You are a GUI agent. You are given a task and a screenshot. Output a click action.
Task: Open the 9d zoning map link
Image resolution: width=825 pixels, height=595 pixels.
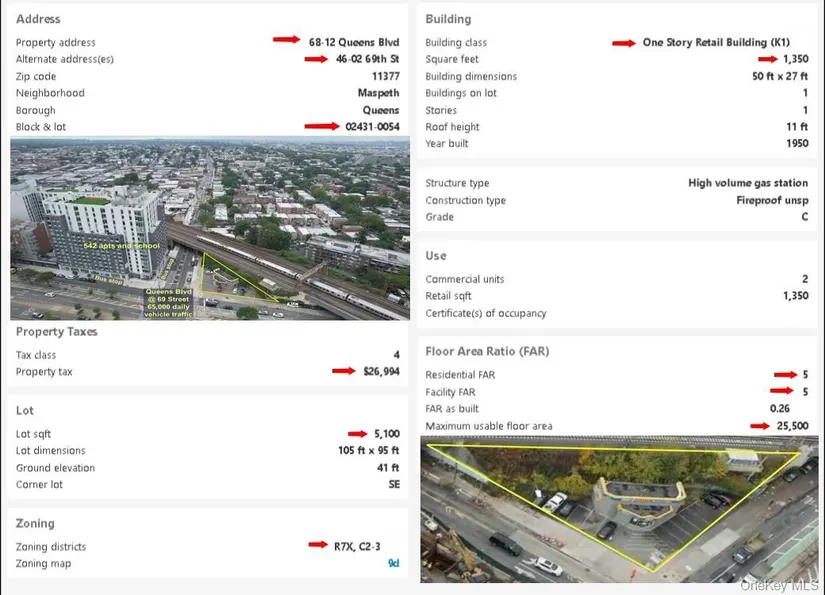[x=393, y=563]
